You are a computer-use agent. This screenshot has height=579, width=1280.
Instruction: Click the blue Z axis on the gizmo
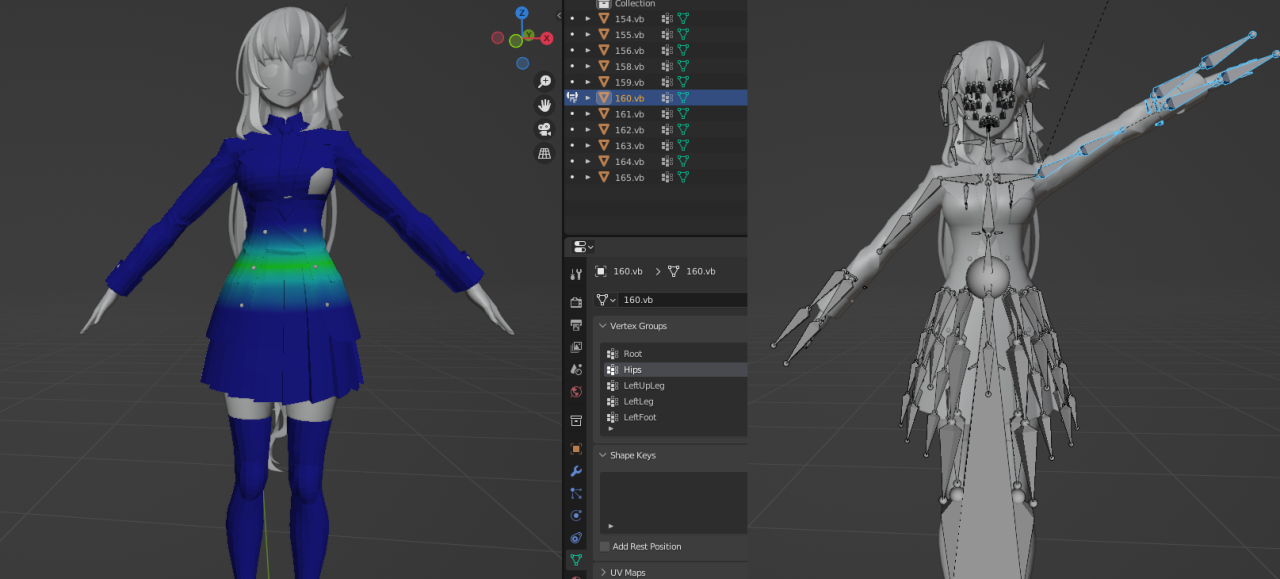521,14
